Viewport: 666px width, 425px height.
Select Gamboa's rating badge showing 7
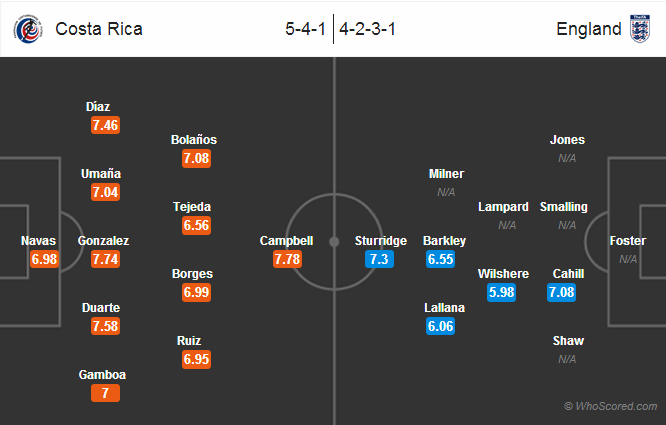(105, 393)
